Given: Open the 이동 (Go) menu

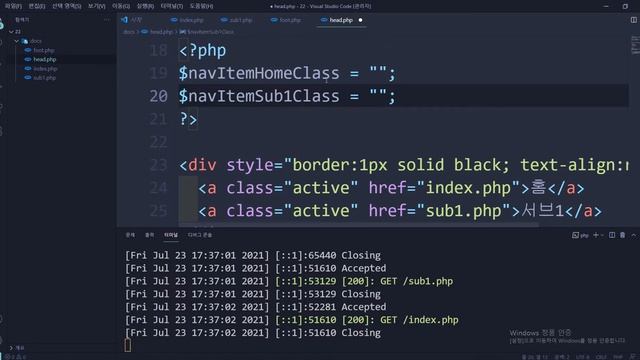Looking at the screenshot, I should [x=121, y=6].
